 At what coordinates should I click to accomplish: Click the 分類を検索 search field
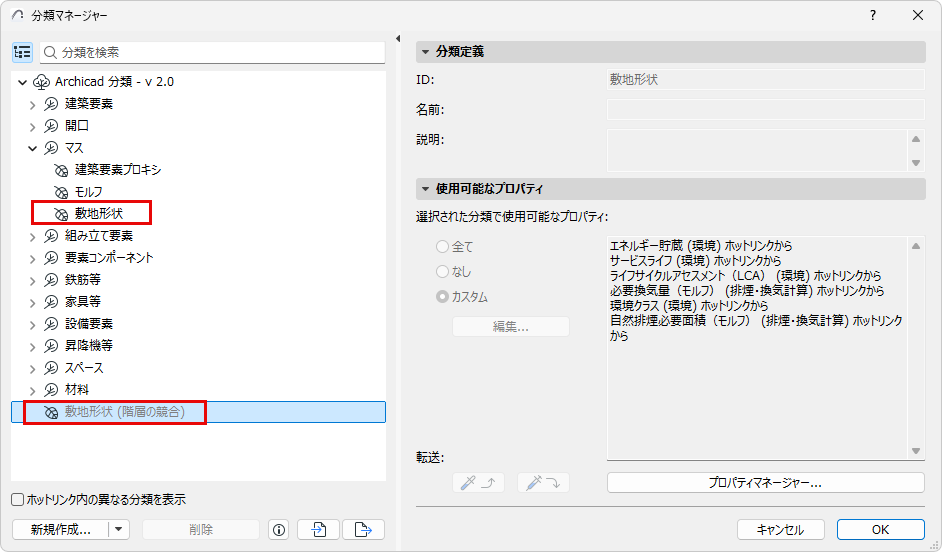tap(213, 53)
